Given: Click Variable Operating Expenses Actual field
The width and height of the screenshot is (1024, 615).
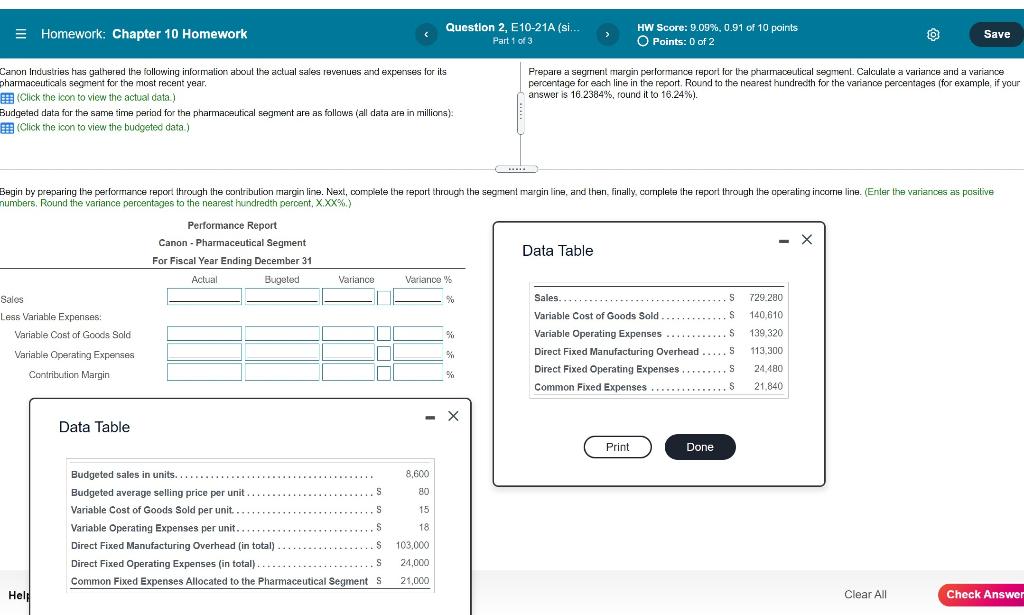Looking at the screenshot, I should point(204,353).
